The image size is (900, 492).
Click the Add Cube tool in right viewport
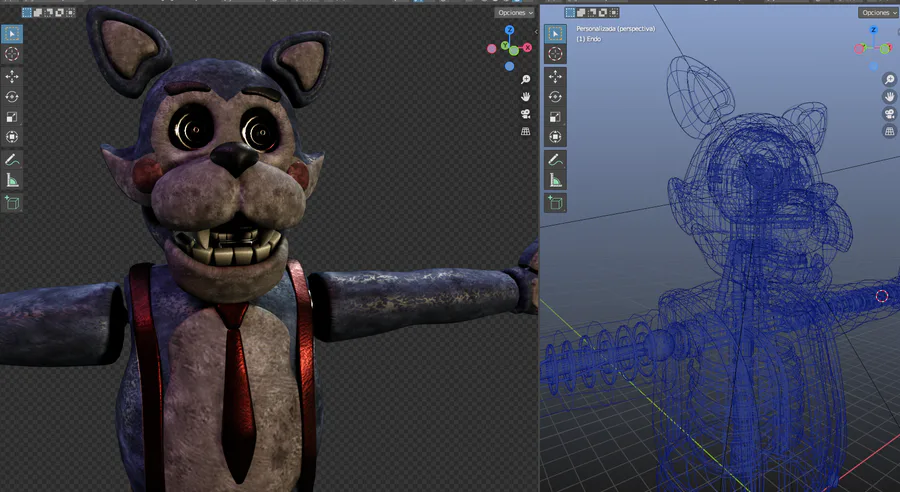(555, 203)
